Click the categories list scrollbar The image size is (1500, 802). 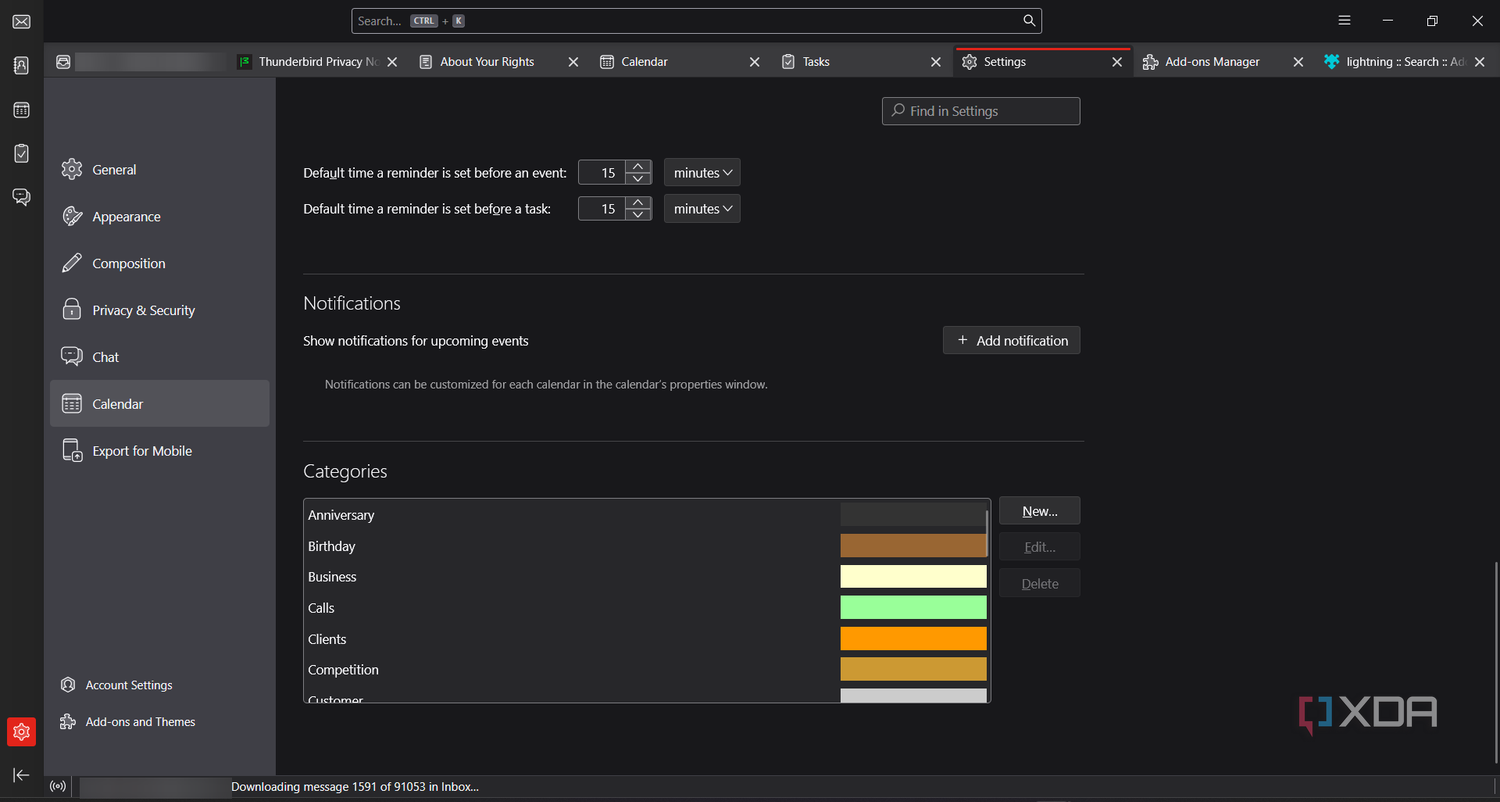(x=988, y=534)
